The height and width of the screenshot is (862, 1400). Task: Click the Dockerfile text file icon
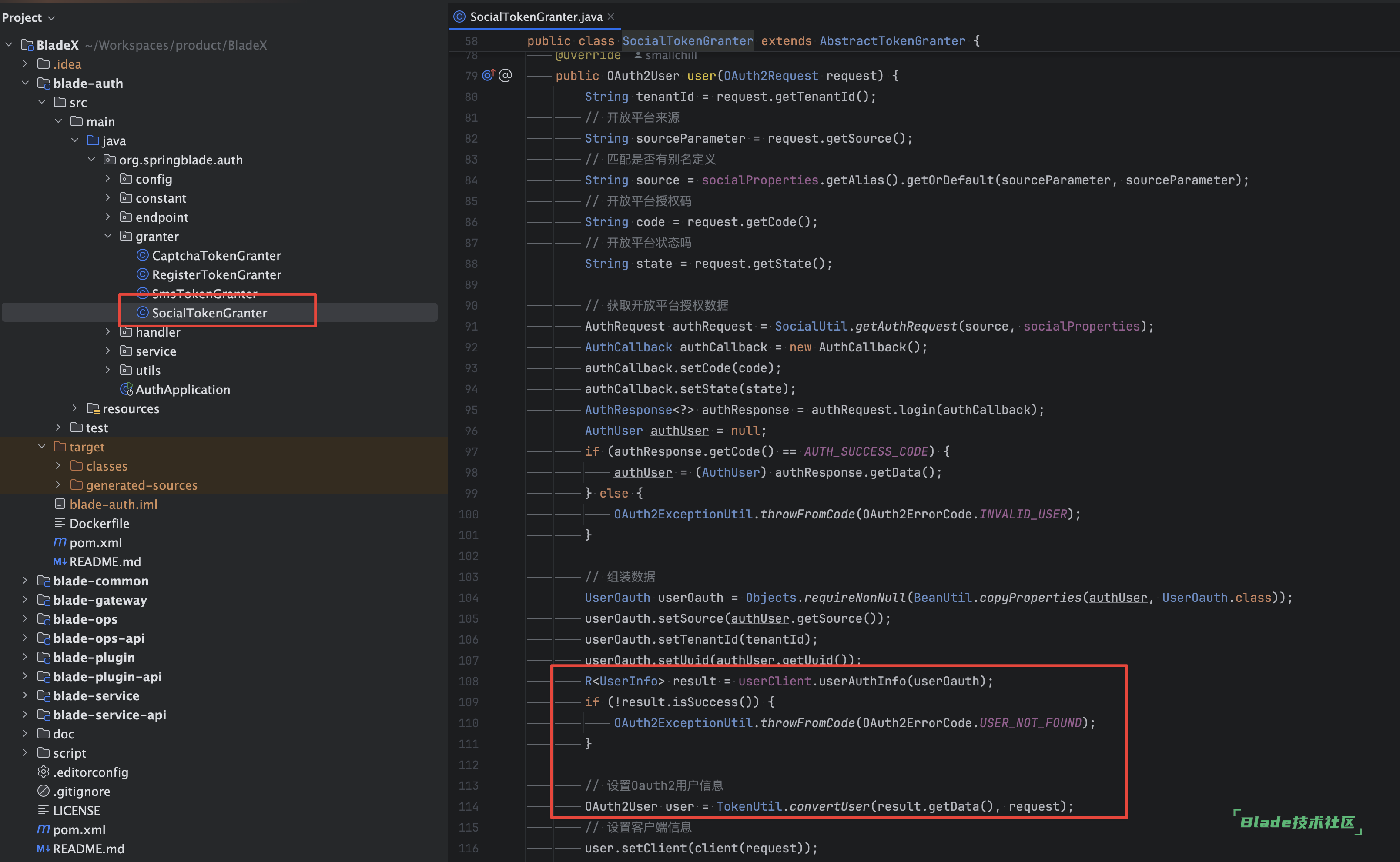point(60,523)
